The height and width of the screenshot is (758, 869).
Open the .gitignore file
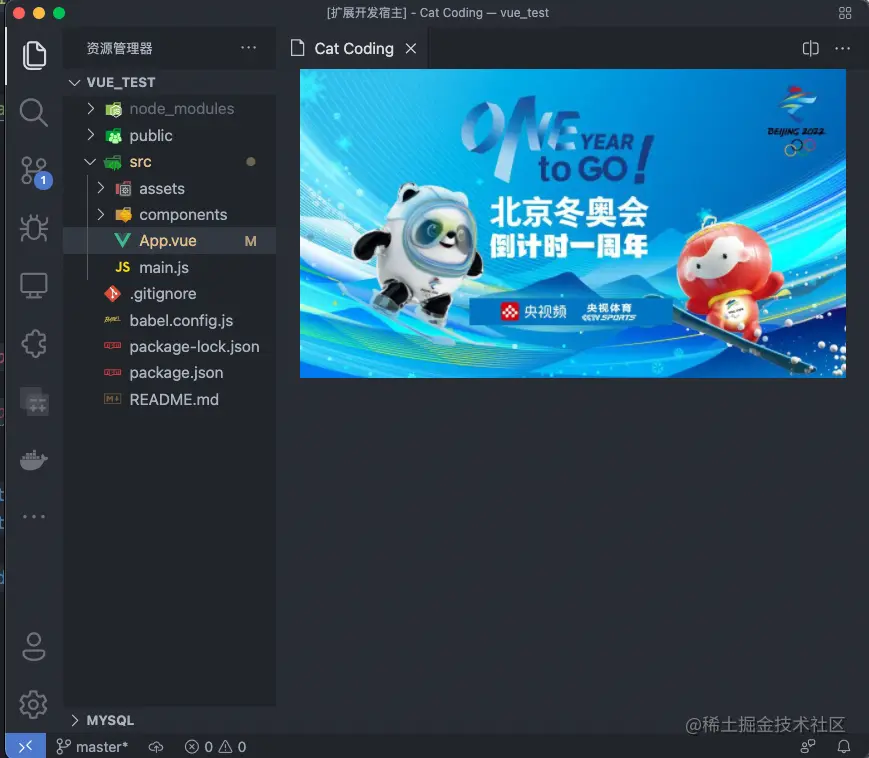point(170,294)
